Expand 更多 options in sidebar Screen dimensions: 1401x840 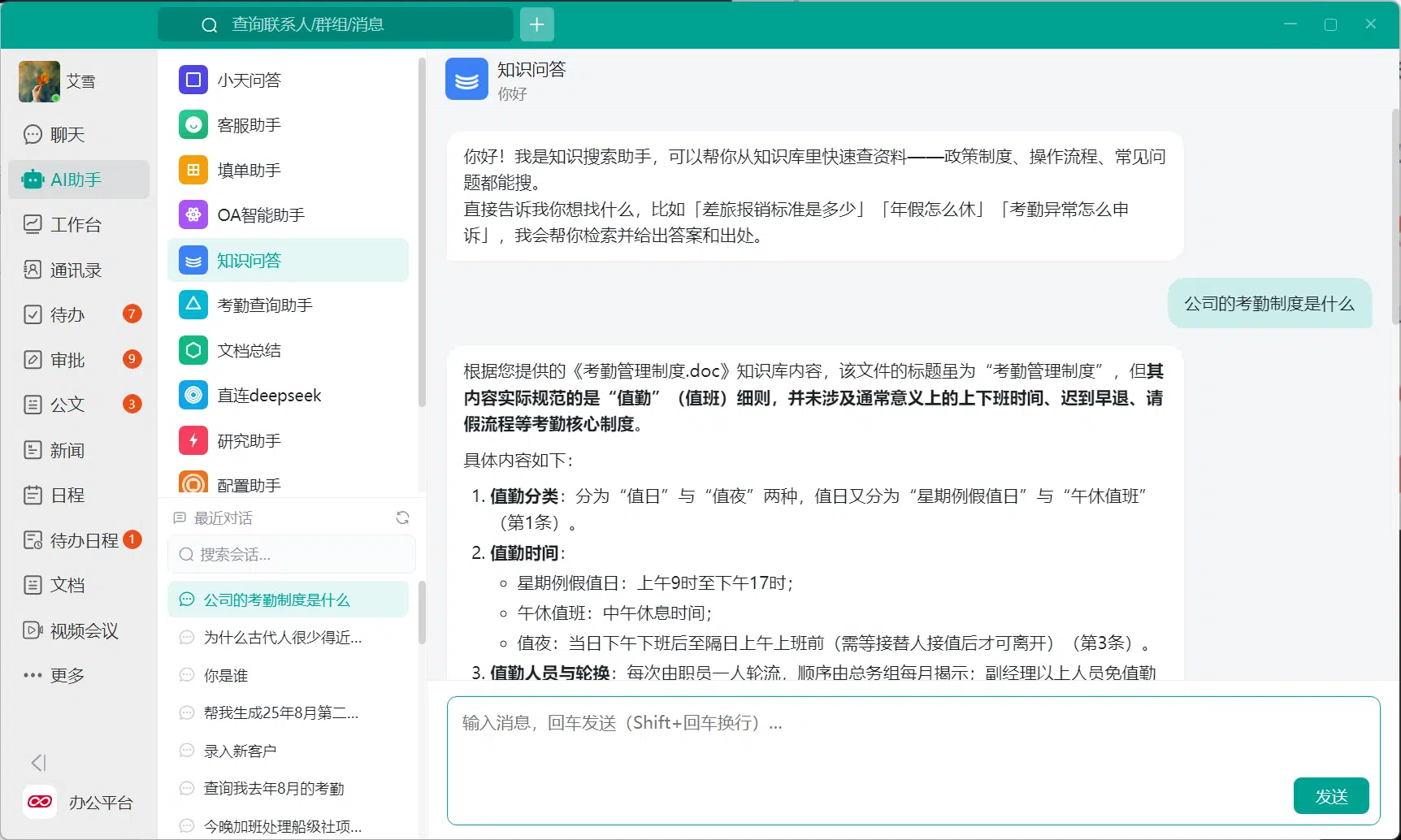[79, 675]
